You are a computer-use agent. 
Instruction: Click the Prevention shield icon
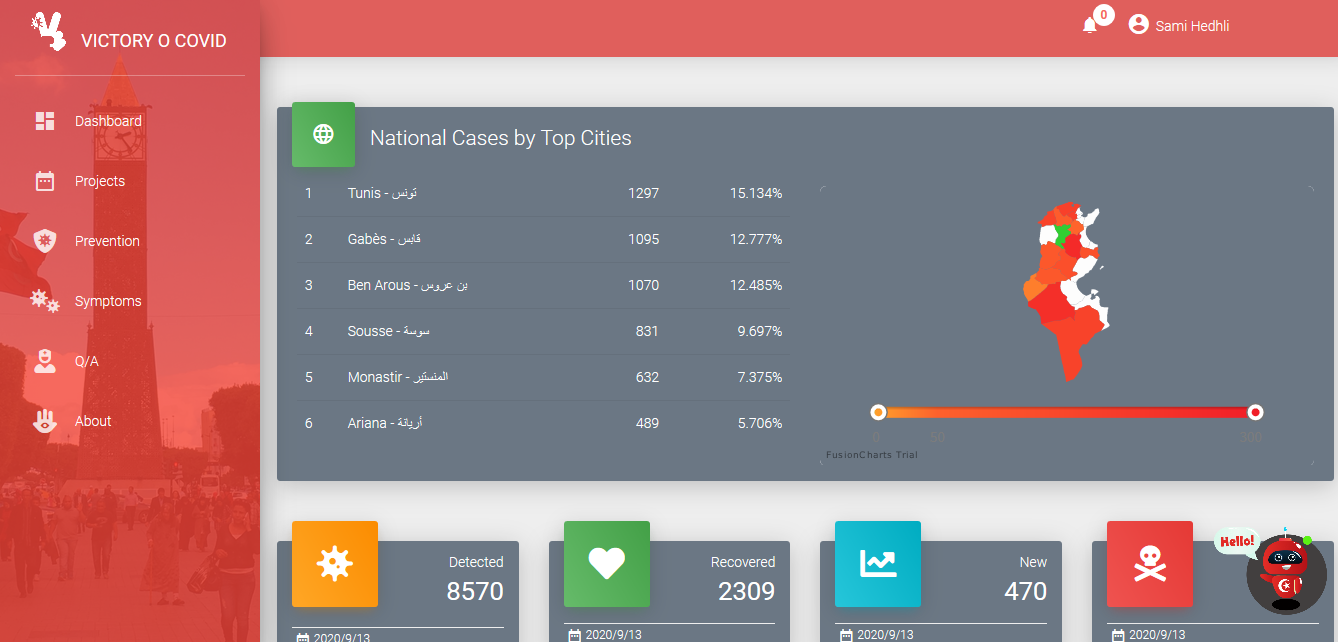click(x=45, y=241)
